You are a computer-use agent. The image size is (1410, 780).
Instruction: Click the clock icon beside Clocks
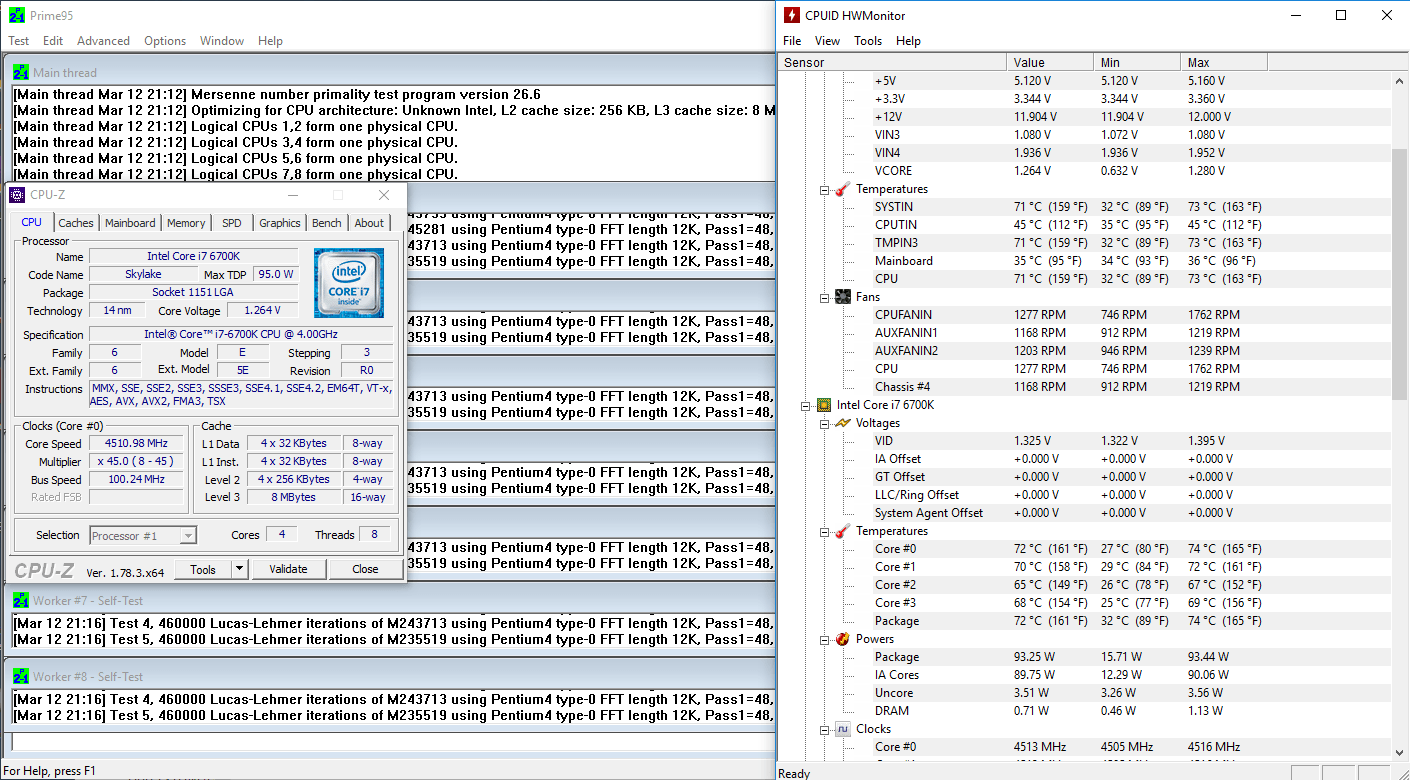pyautogui.click(x=842, y=729)
